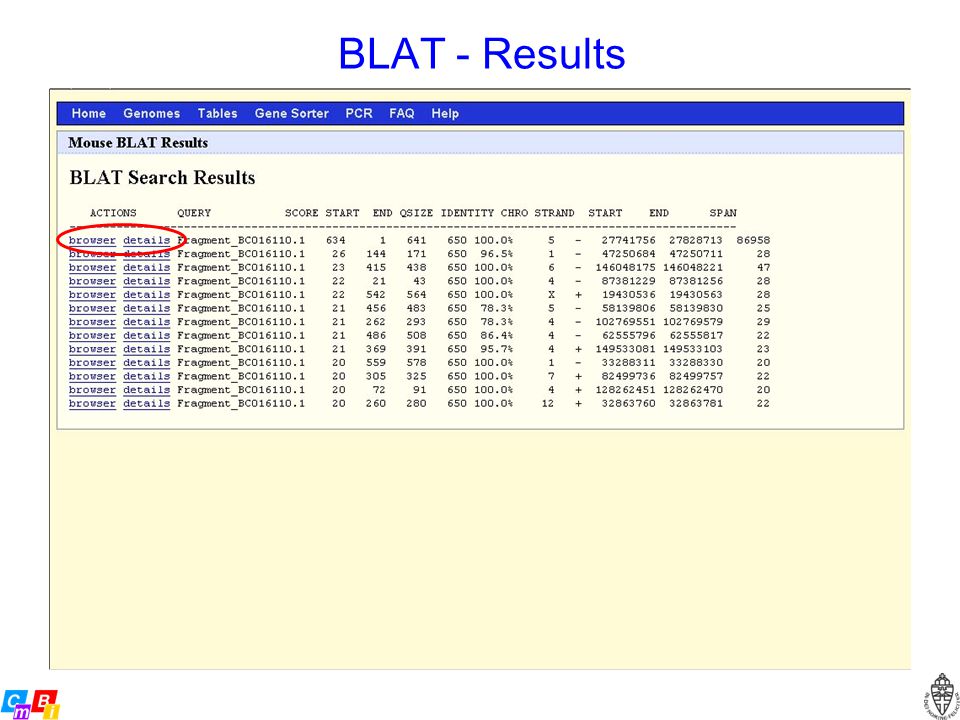Open browser link for start 102769551 row
The height and width of the screenshot is (720, 960).
92,321
